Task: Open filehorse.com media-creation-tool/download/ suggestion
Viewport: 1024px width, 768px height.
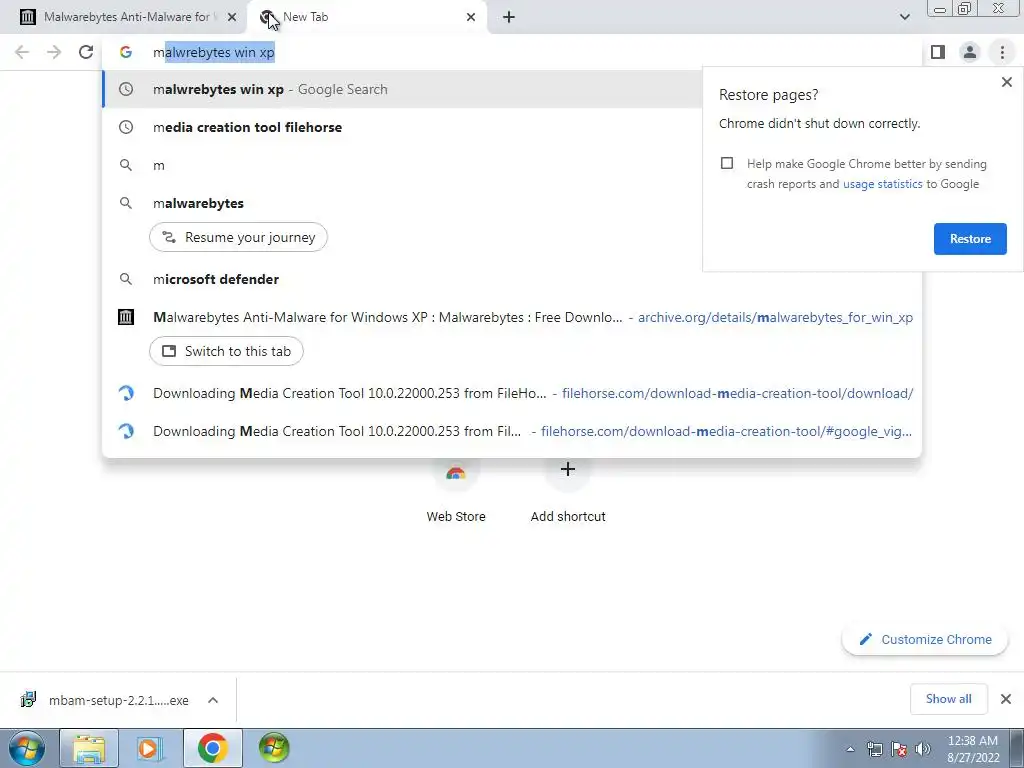Action: point(512,393)
